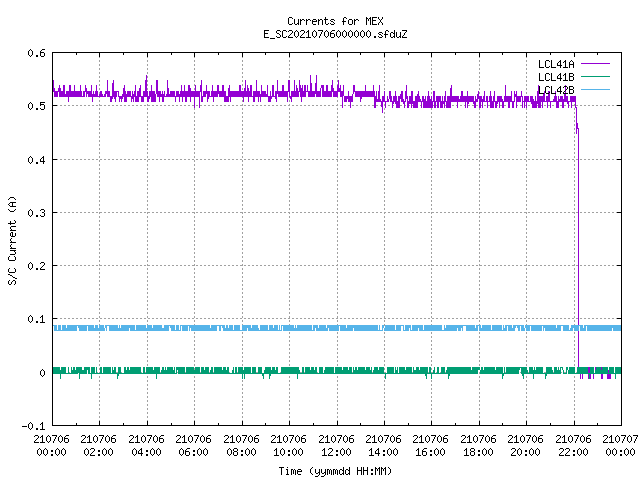Image resolution: width=640 pixels, height=480 pixels.
Task: Click the 210706 16:00 x-axis tick label
Action: pos(430,445)
